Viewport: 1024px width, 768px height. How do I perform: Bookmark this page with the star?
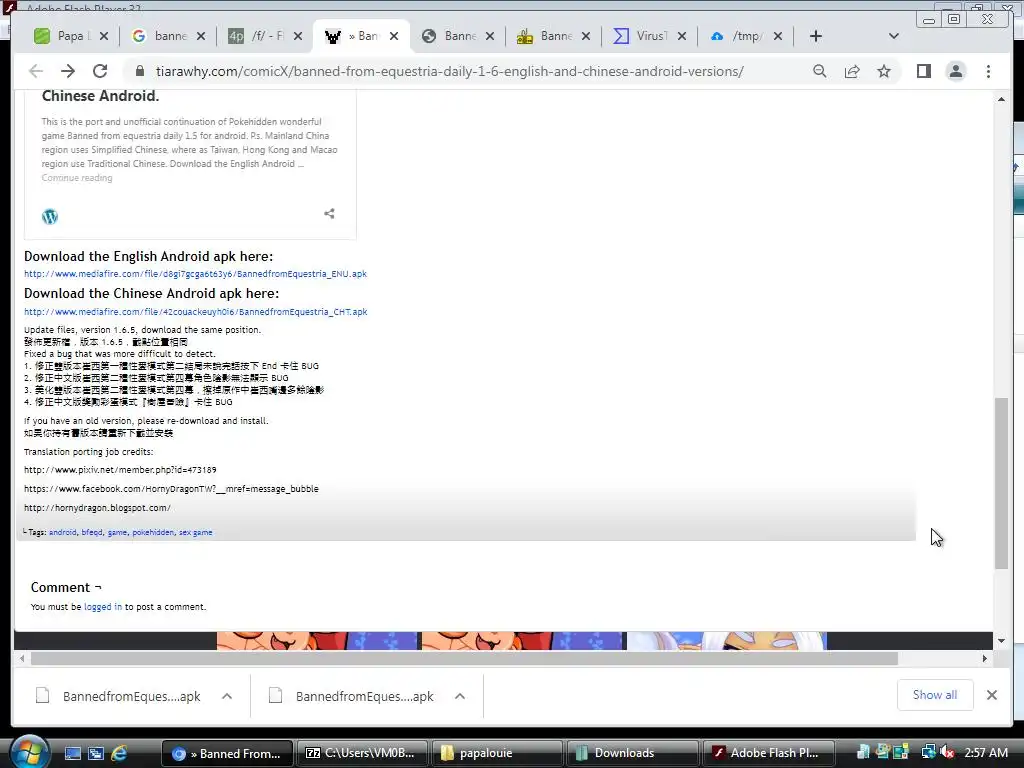pyautogui.click(x=884, y=71)
